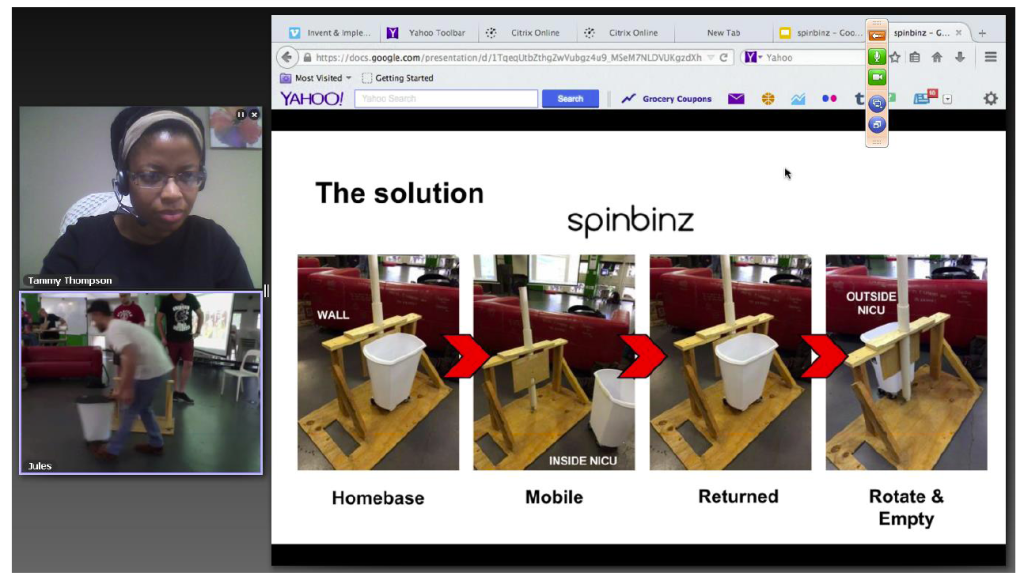The width and height of the screenshot is (1024, 580).
Task: Click the "Returned" caption
Action: click(x=738, y=496)
